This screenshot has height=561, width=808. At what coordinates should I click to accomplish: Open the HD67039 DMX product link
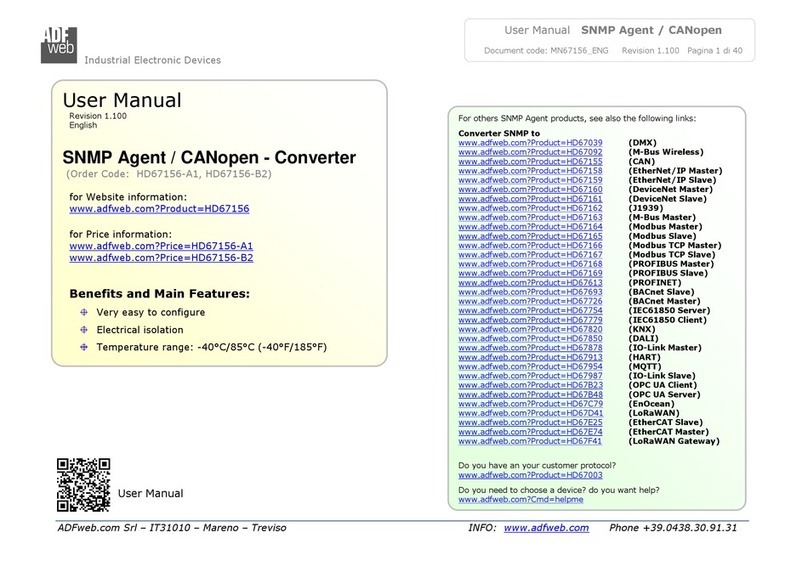pos(530,143)
